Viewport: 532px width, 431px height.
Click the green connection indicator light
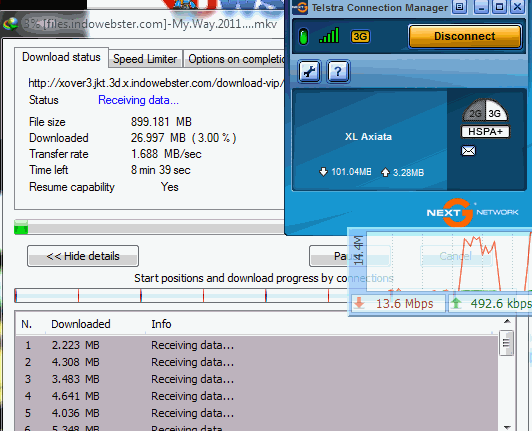304,36
